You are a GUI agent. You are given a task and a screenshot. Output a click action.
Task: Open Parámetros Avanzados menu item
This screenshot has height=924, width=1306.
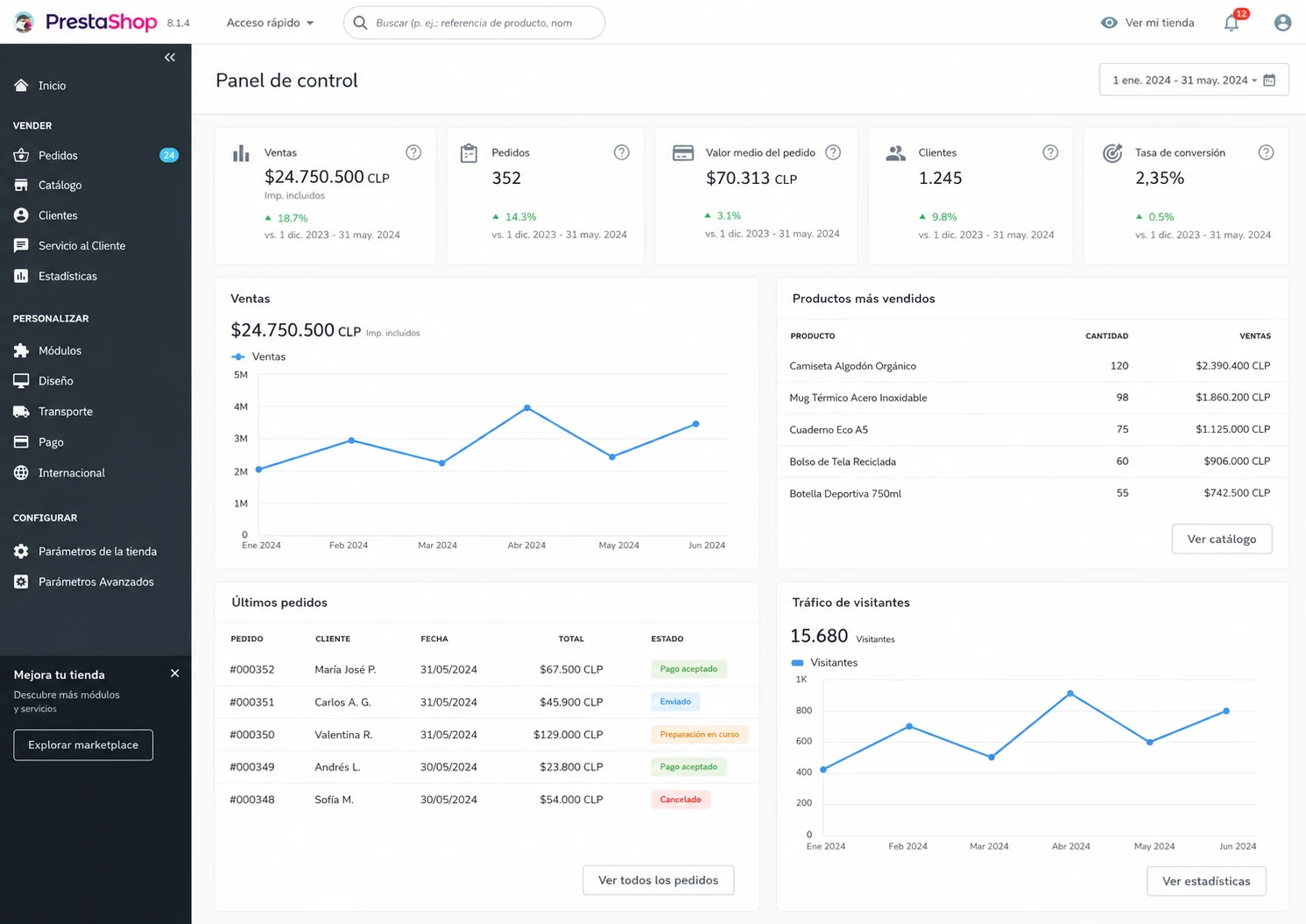click(95, 582)
